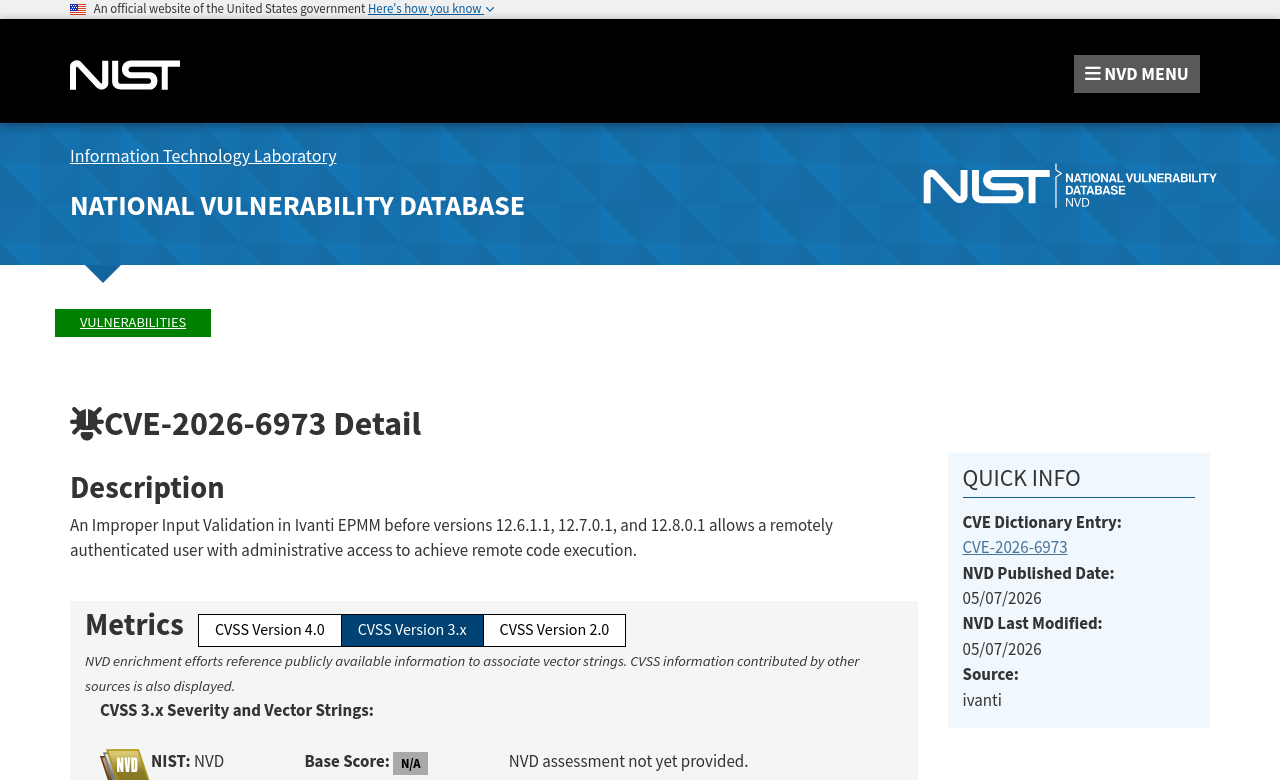Click the N/A base score badge
1280x780 pixels.
click(410, 763)
